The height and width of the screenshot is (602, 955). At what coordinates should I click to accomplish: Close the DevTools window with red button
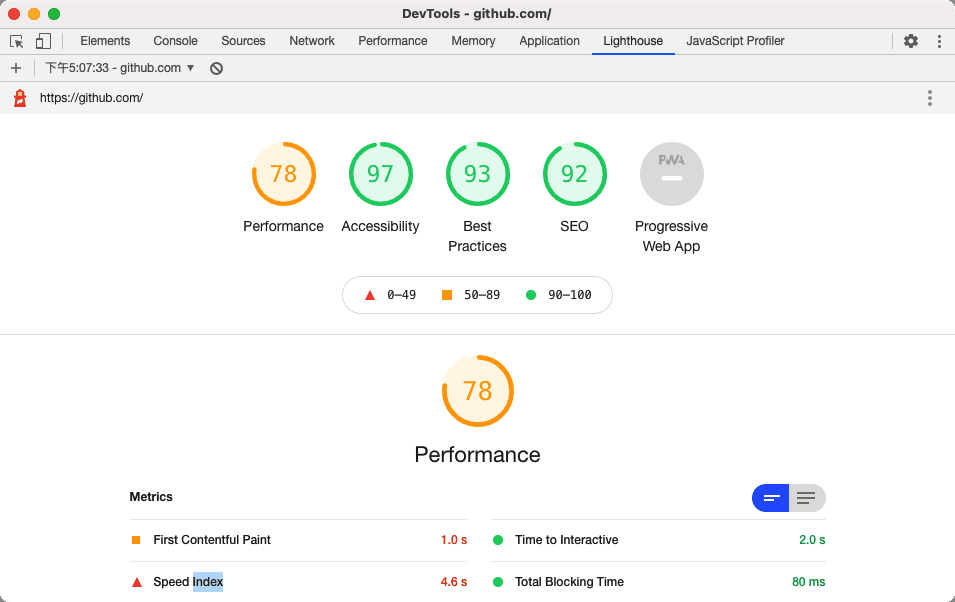tap(14, 14)
